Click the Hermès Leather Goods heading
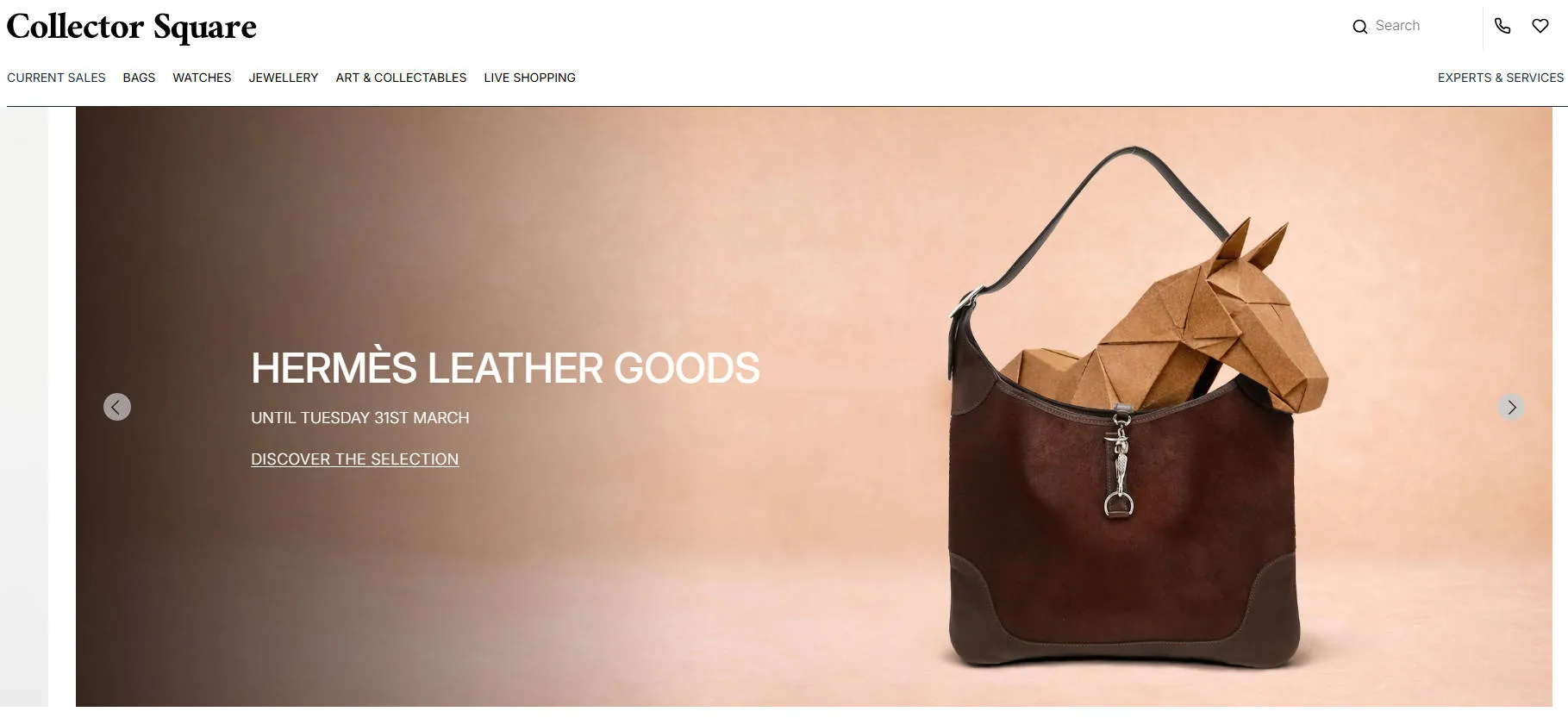The image size is (1568, 718). point(505,368)
